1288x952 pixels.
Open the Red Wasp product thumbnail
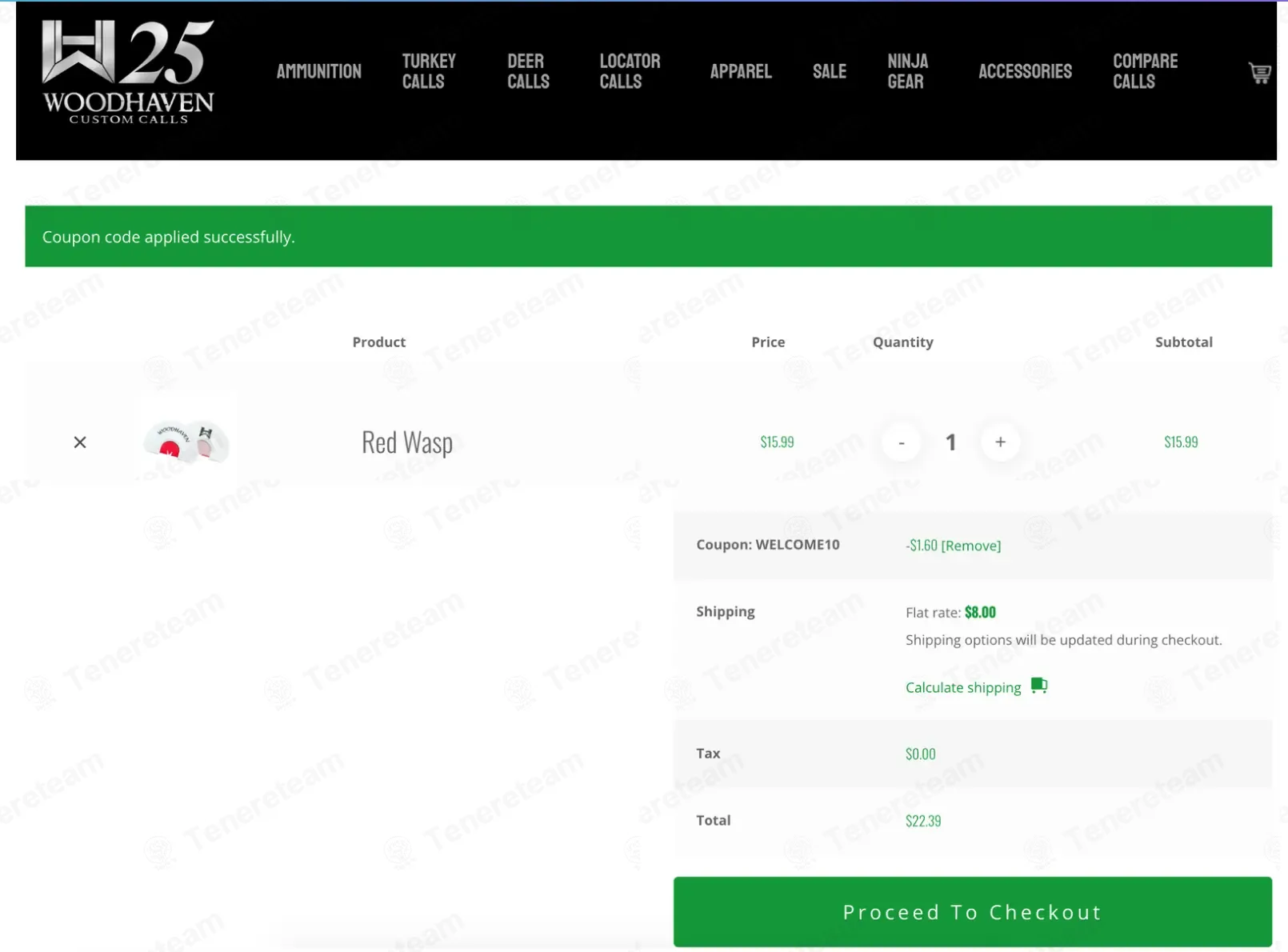pos(186,442)
